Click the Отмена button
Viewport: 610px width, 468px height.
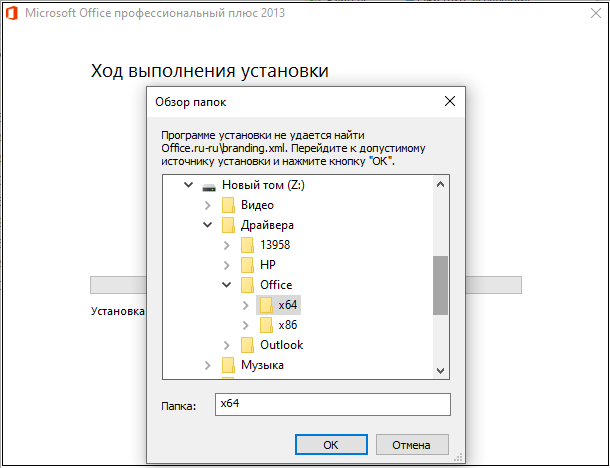tap(412, 445)
